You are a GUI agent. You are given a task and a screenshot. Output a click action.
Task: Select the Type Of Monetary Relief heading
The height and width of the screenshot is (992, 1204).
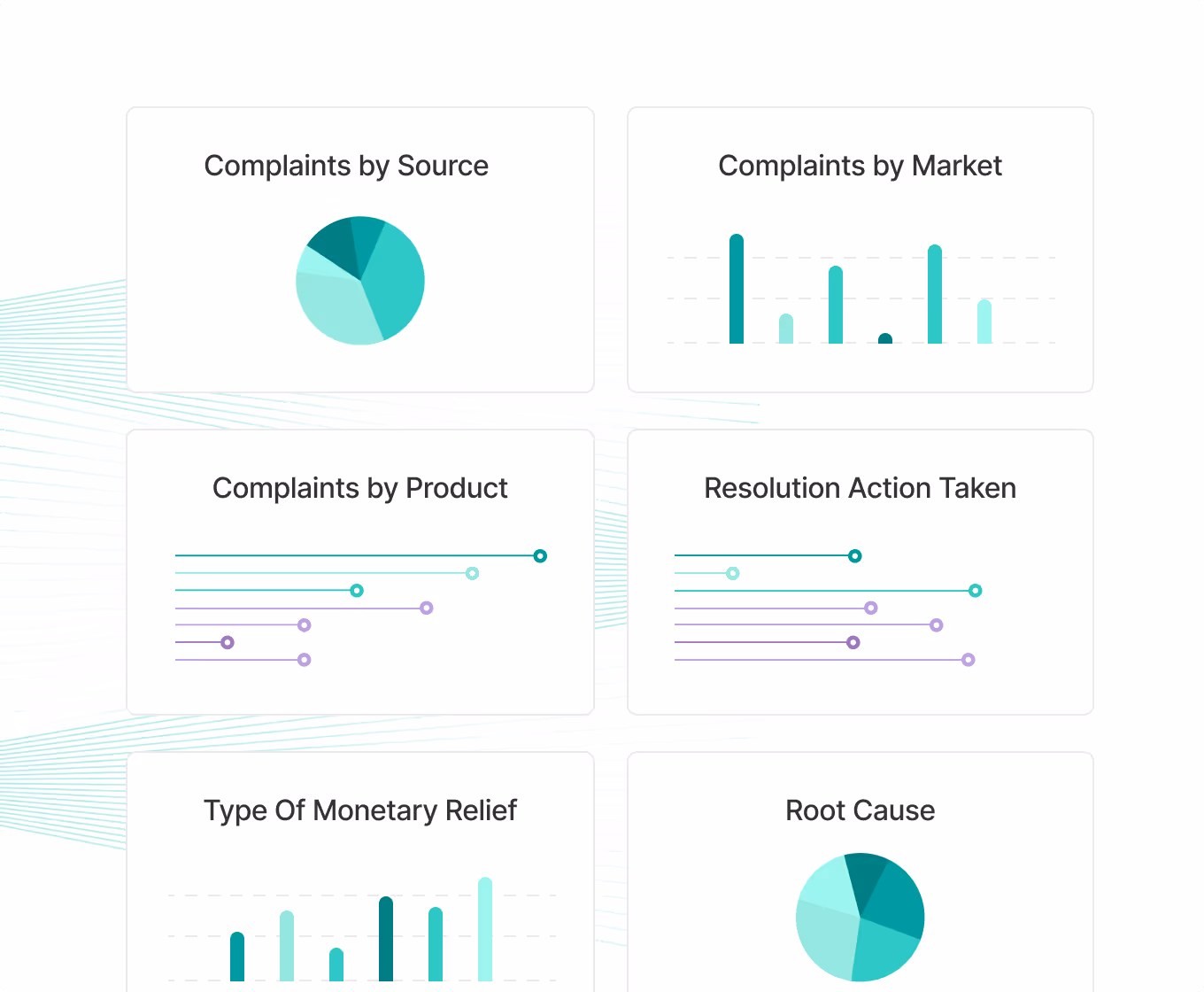click(360, 810)
